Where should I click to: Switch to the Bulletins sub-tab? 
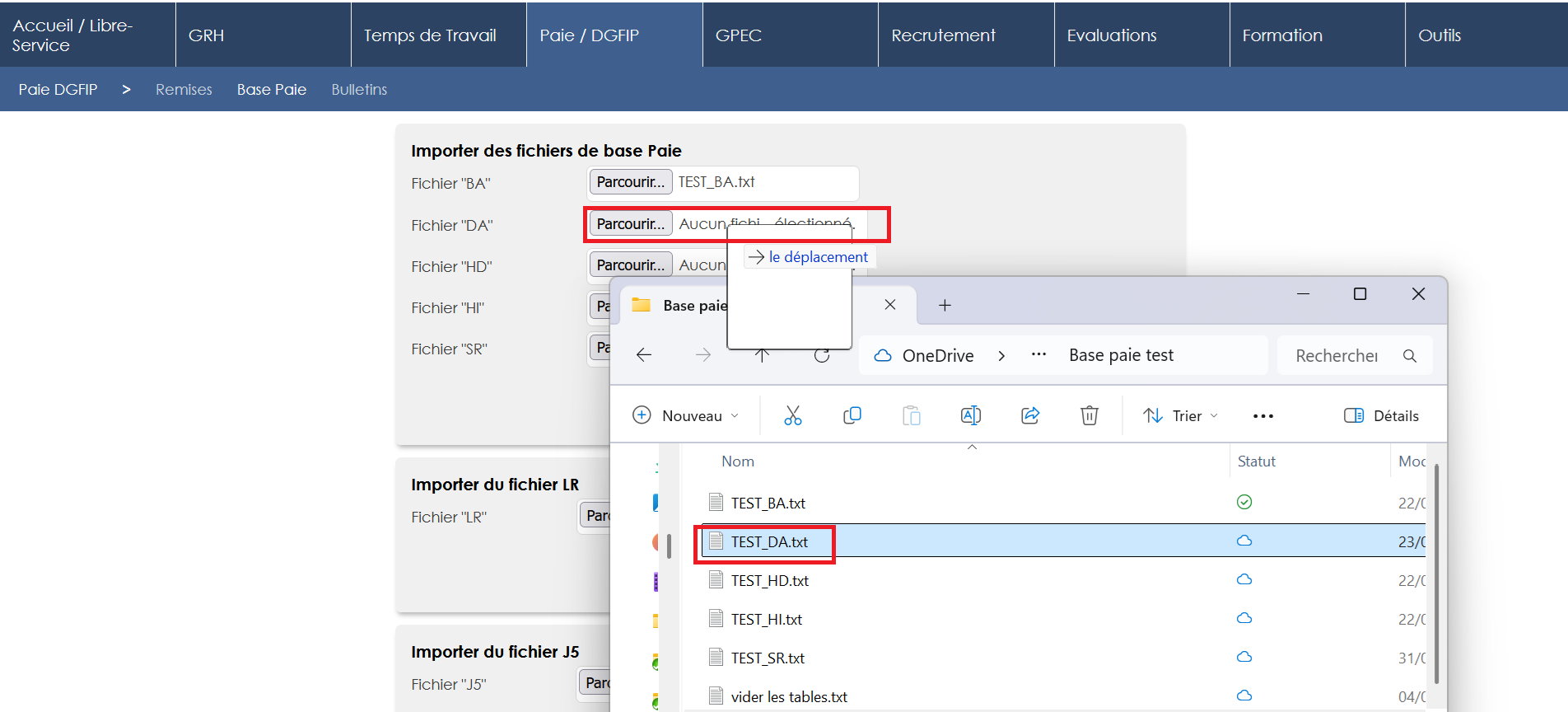tap(359, 90)
